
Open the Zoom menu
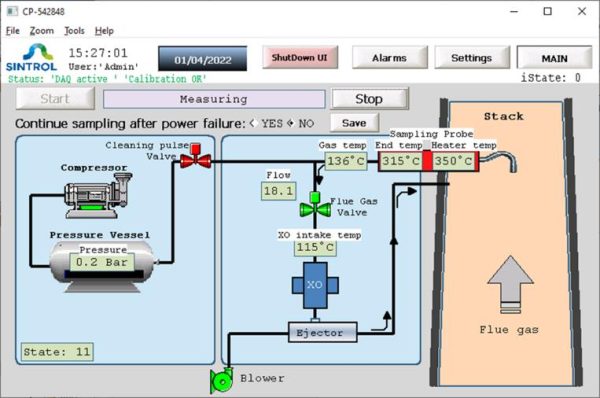tap(42, 31)
